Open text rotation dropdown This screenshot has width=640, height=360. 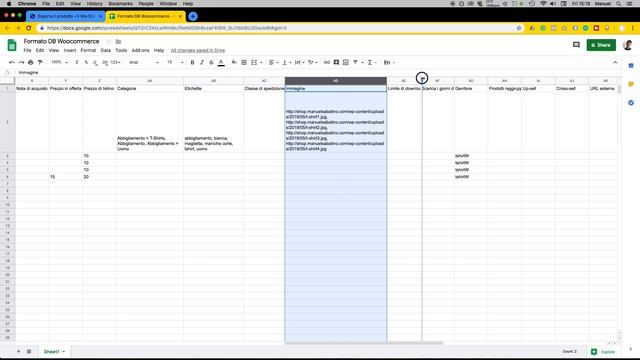(x=313, y=62)
